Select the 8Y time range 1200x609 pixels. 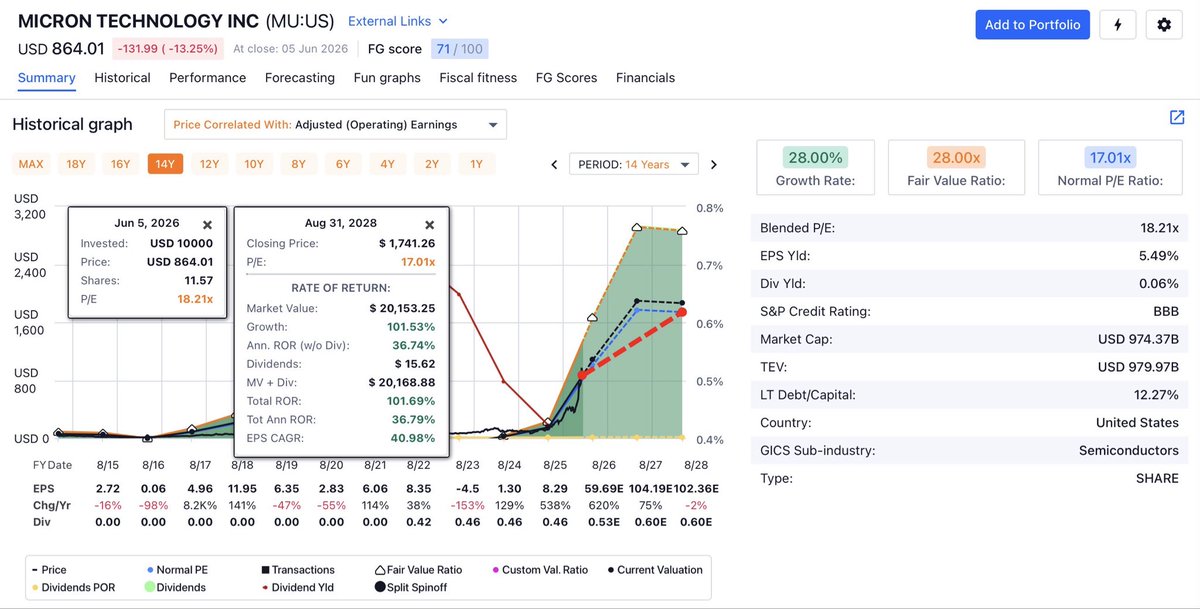coord(298,164)
